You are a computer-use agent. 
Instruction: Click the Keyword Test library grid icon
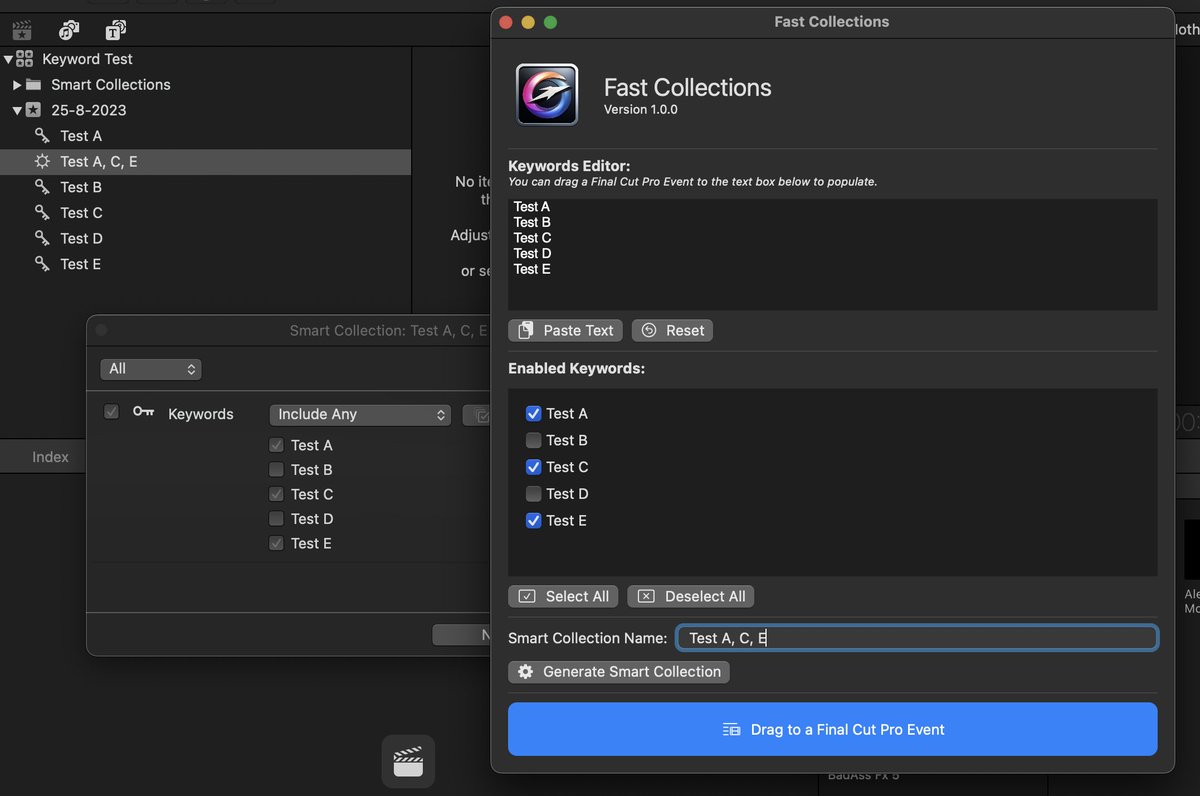pyautogui.click(x=25, y=59)
